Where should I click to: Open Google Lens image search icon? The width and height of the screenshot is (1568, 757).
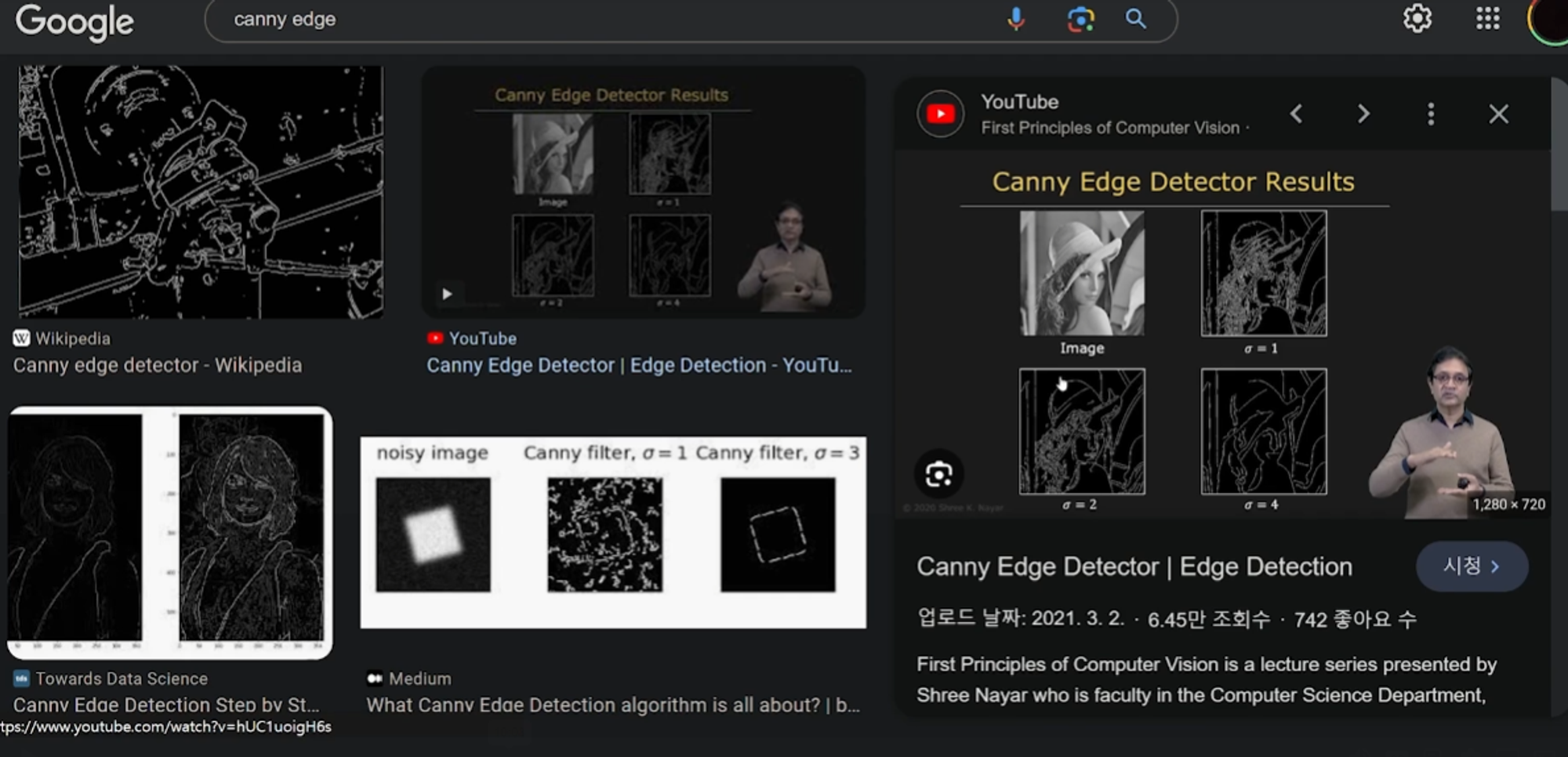1080,19
